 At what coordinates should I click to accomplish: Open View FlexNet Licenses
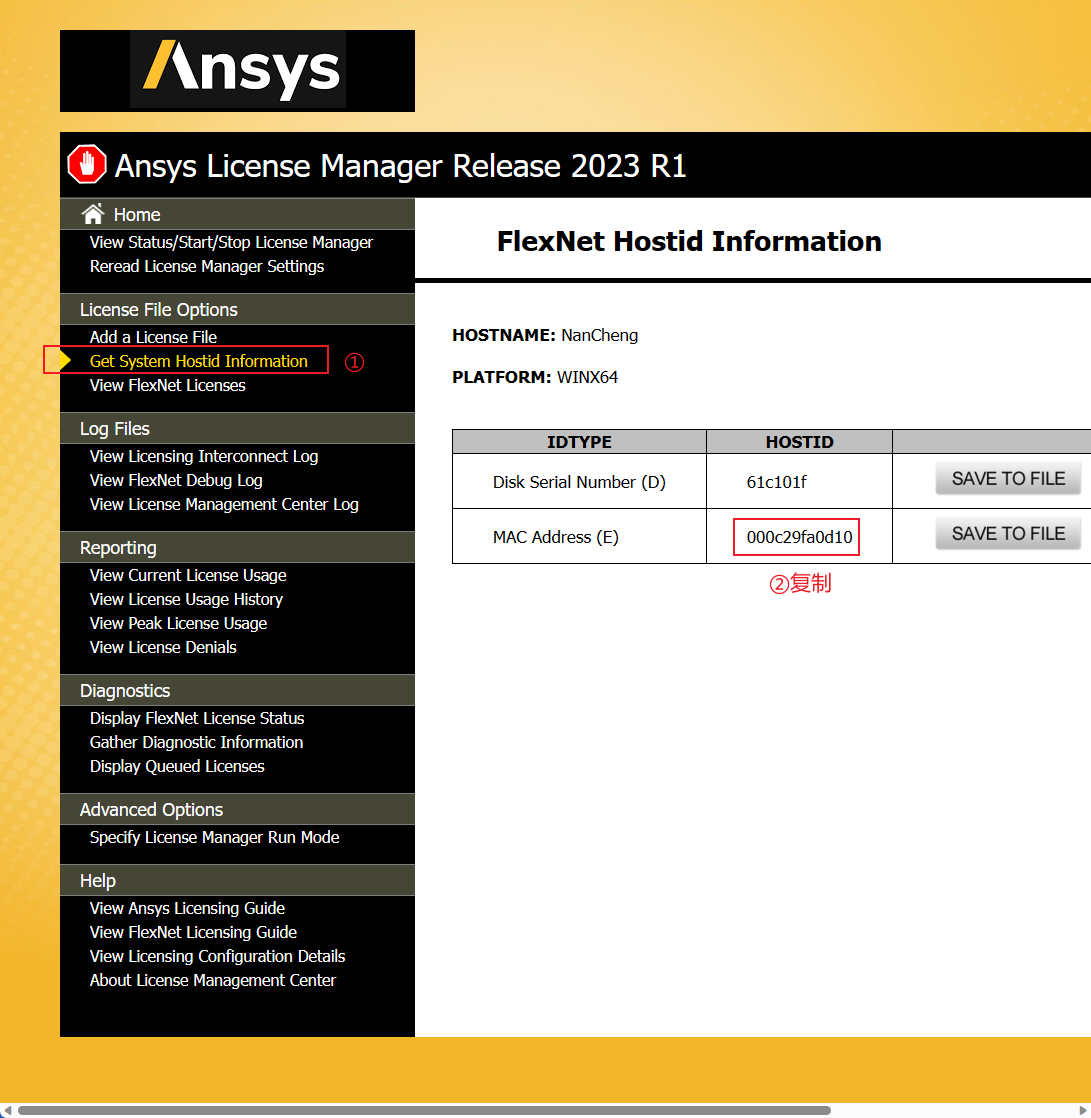[168, 386]
